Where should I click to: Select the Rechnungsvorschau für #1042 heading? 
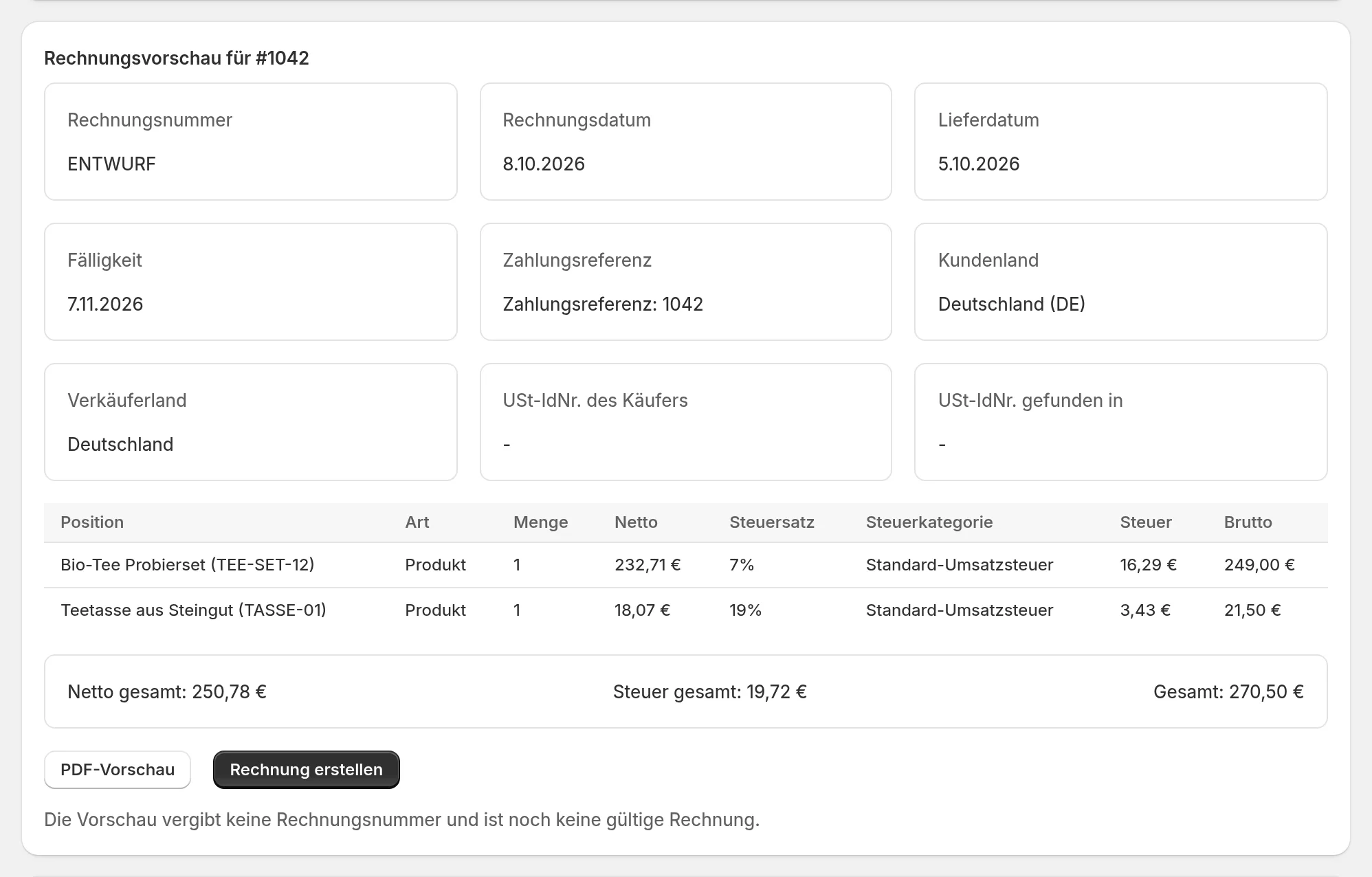(x=177, y=58)
